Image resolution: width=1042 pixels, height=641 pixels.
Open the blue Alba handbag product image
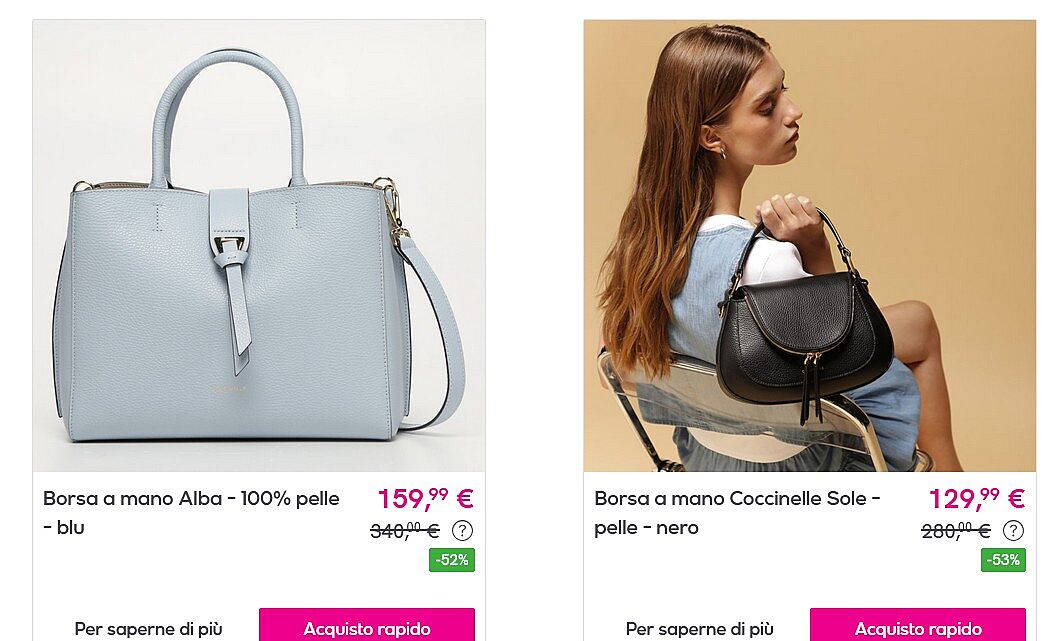pyautogui.click(x=259, y=246)
